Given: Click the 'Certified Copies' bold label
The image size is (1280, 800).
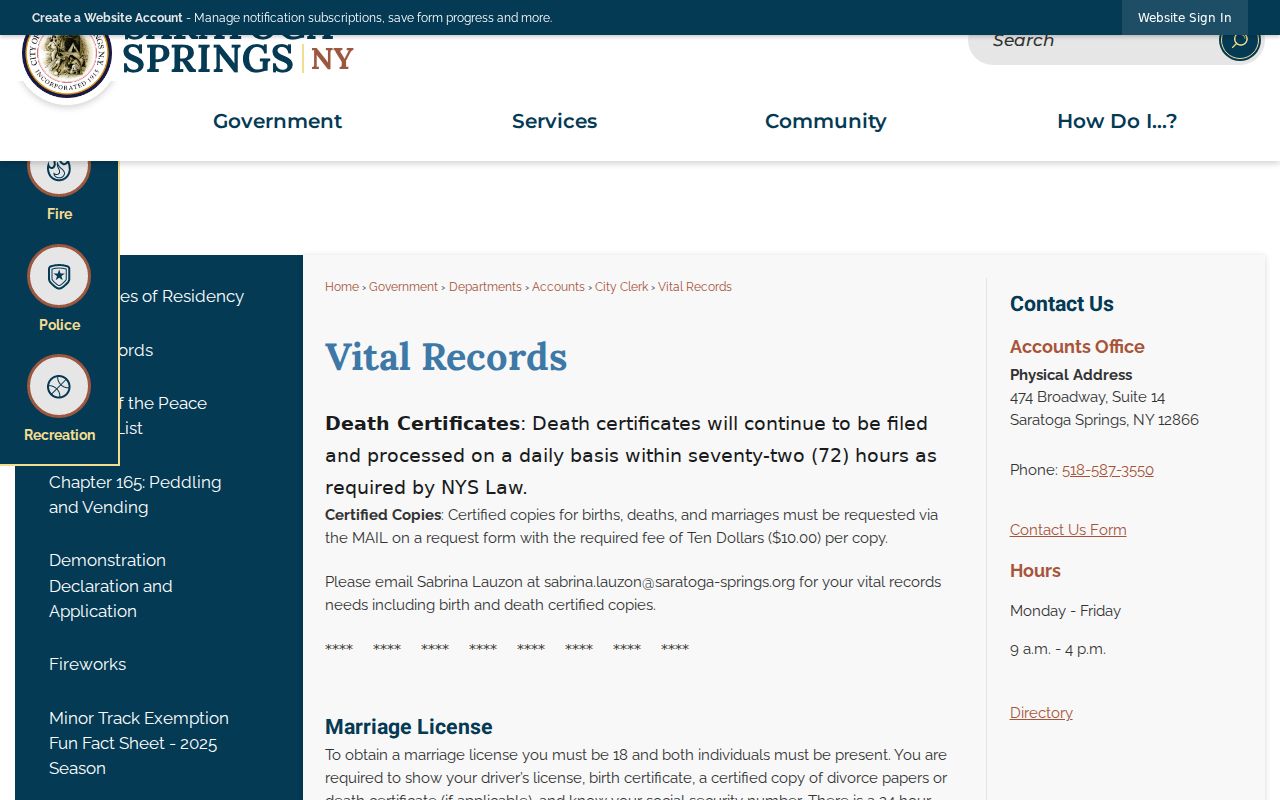Looking at the screenshot, I should [x=383, y=515].
